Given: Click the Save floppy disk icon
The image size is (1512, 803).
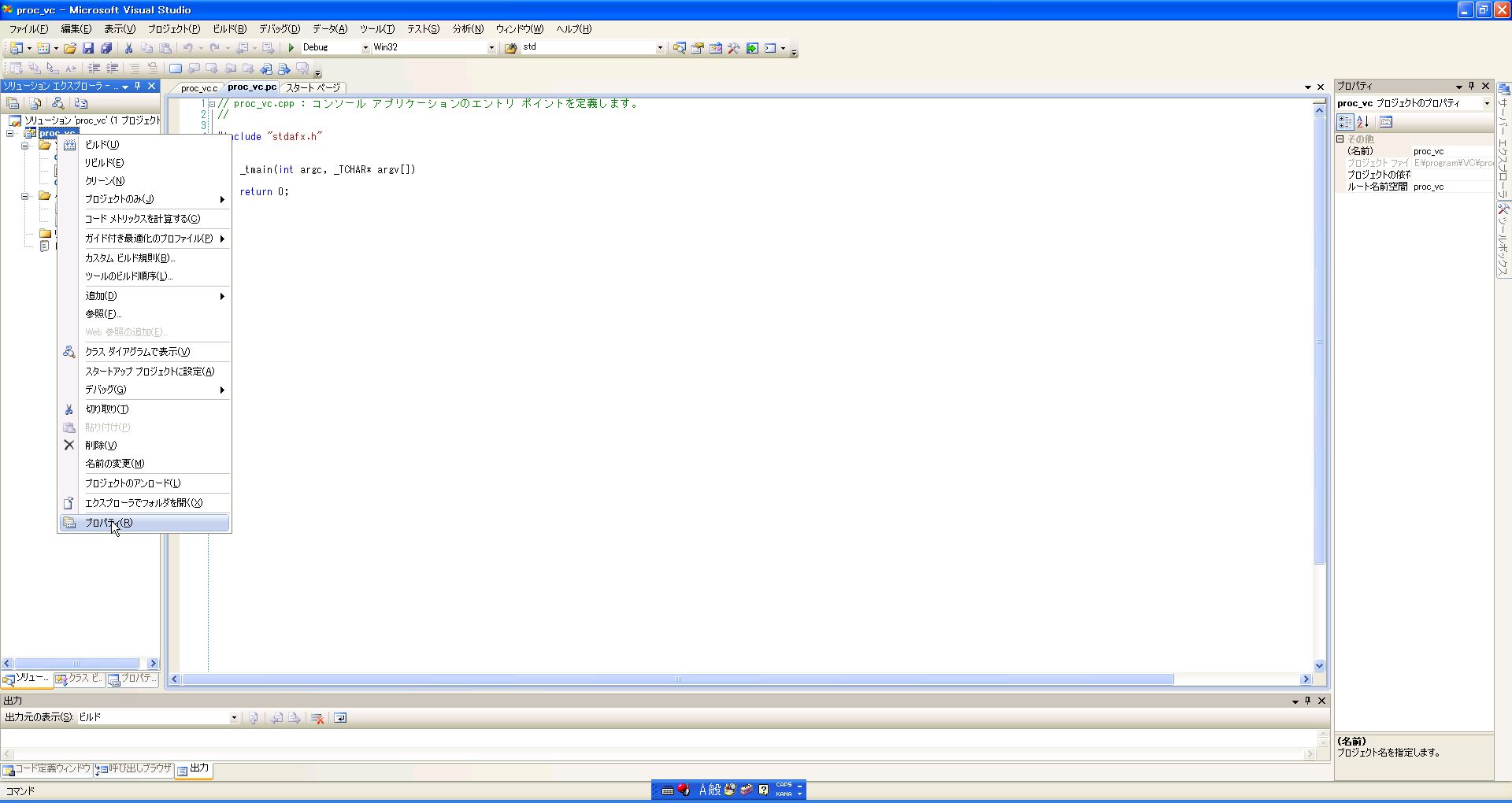Looking at the screenshot, I should tap(88, 48).
